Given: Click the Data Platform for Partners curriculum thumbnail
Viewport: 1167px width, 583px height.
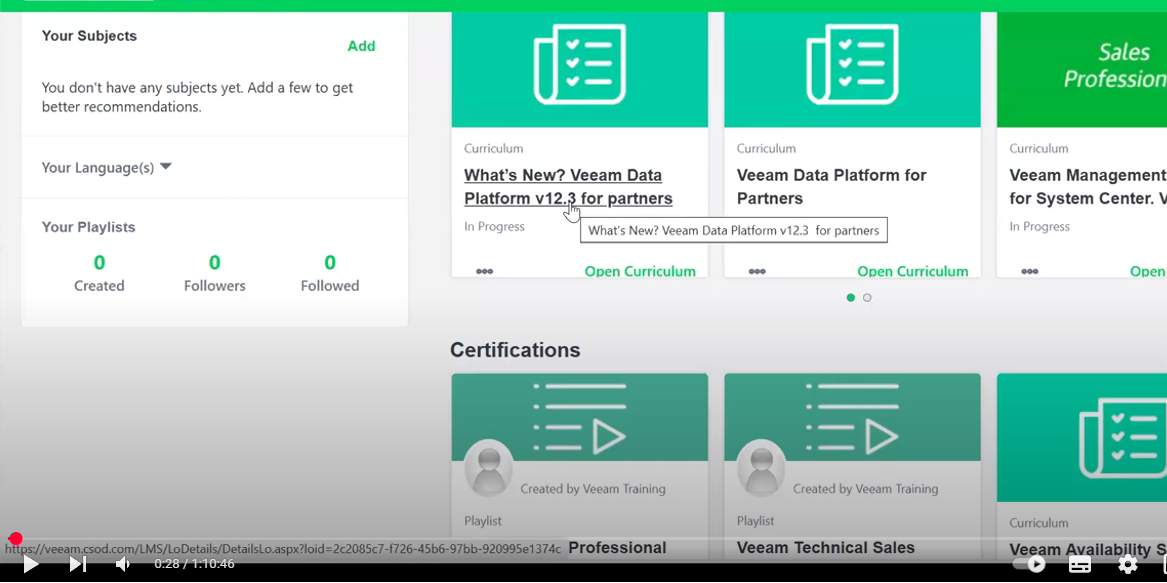Looking at the screenshot, I should [x=852, y=69].
